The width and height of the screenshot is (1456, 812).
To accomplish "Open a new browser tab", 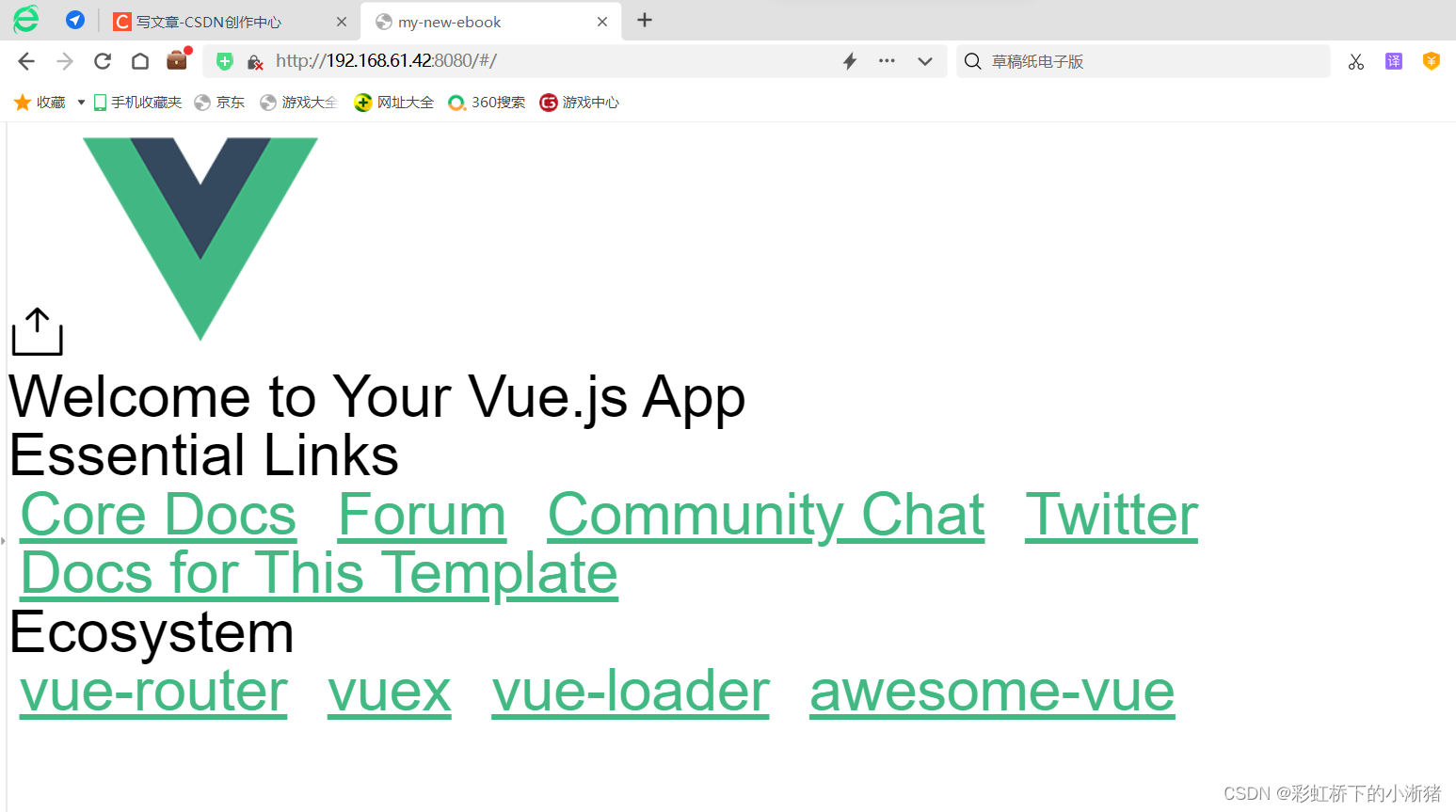I will pos(645,20).
